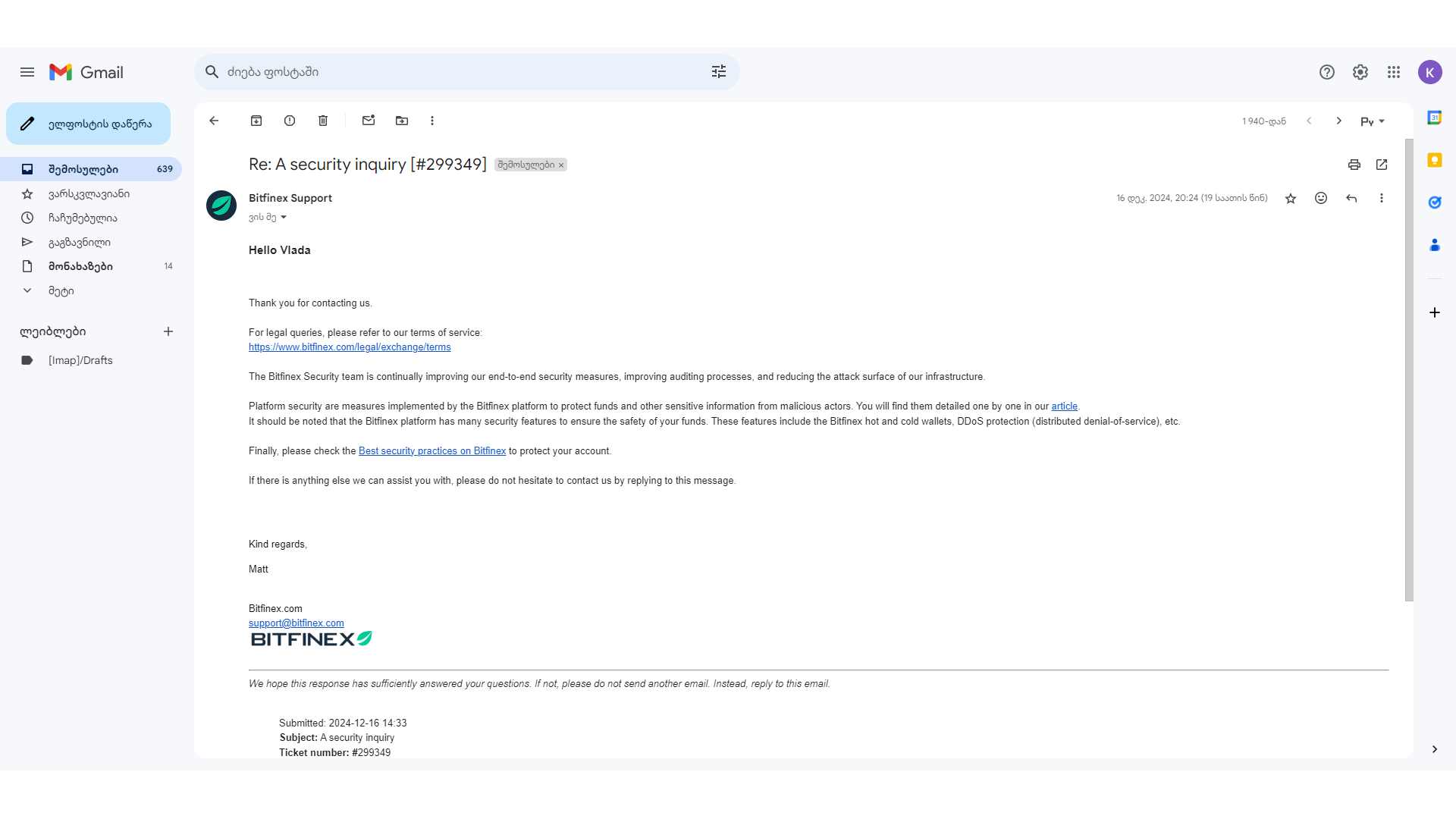Click Ticket number #299349 text
1456x819 pixels.
[334, 753]
